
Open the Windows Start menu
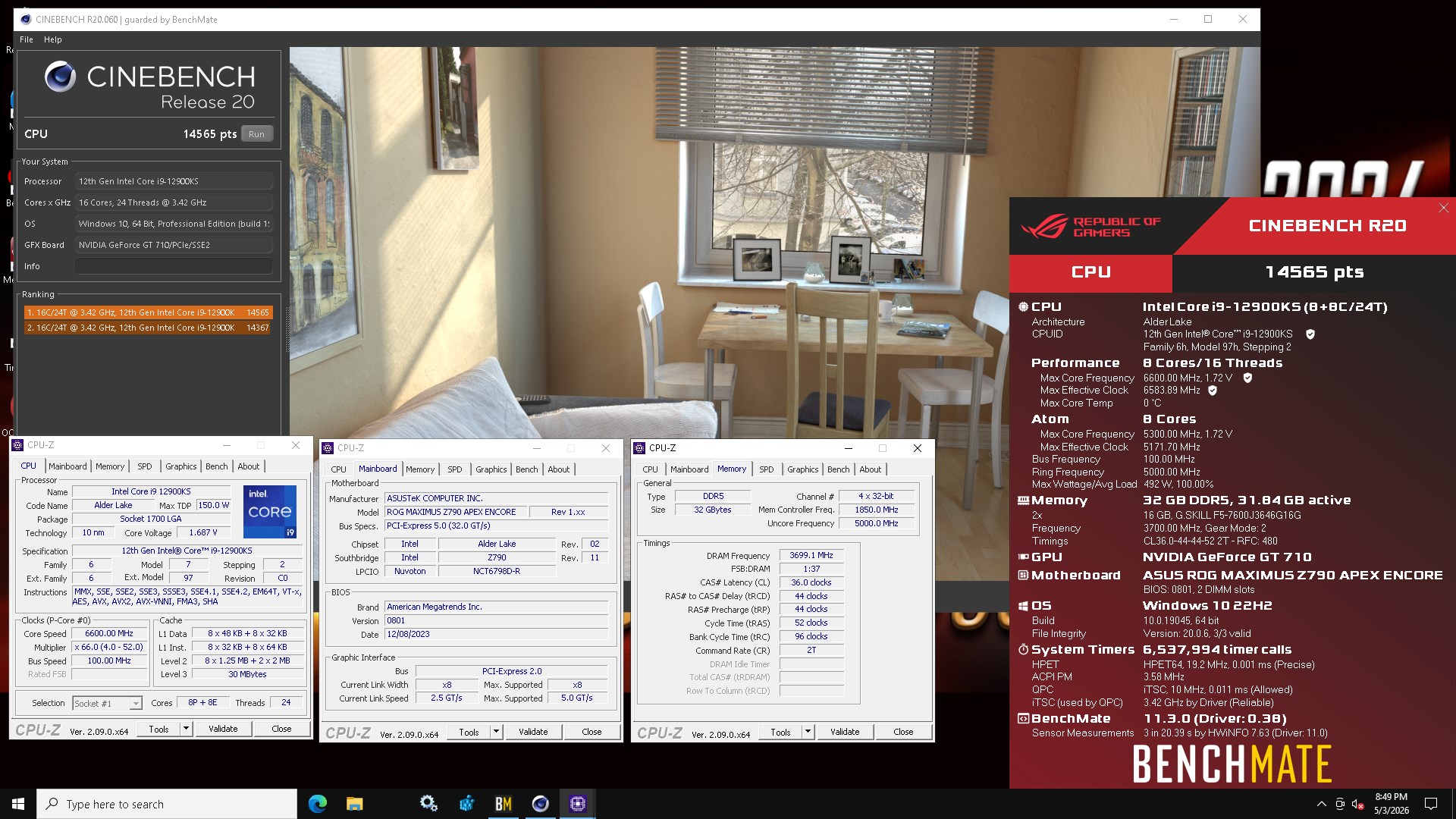pos(18,804)
